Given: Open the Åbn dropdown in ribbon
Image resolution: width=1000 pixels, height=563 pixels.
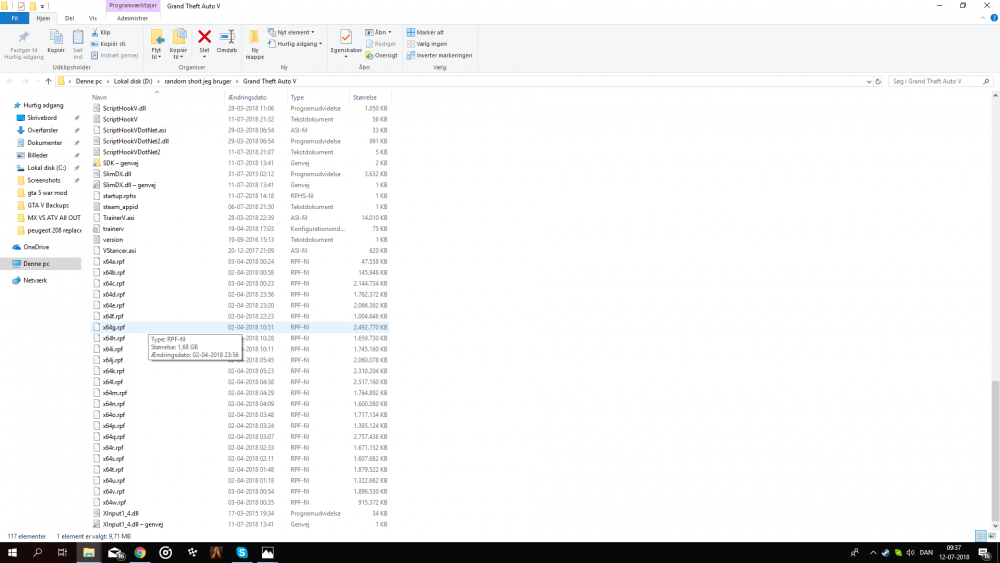Looking at the screenshot, I should click(x=378, y=32).
